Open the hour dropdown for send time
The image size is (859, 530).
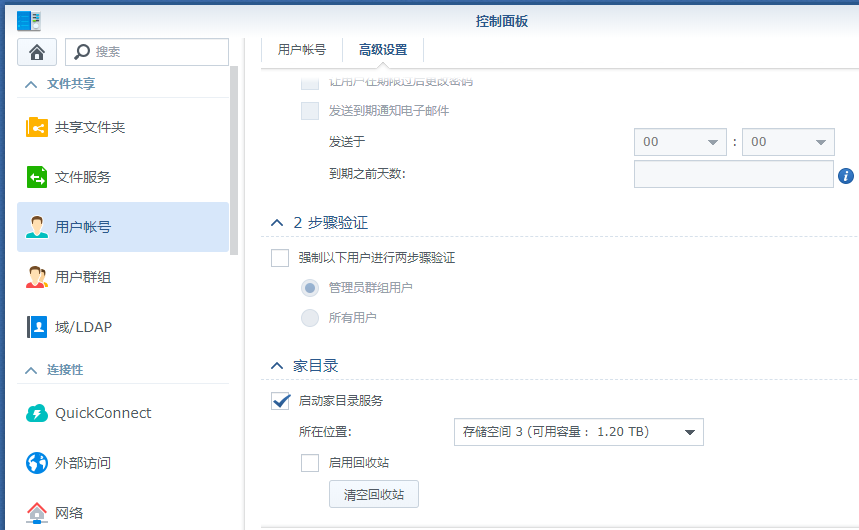(x=679, y=142)
